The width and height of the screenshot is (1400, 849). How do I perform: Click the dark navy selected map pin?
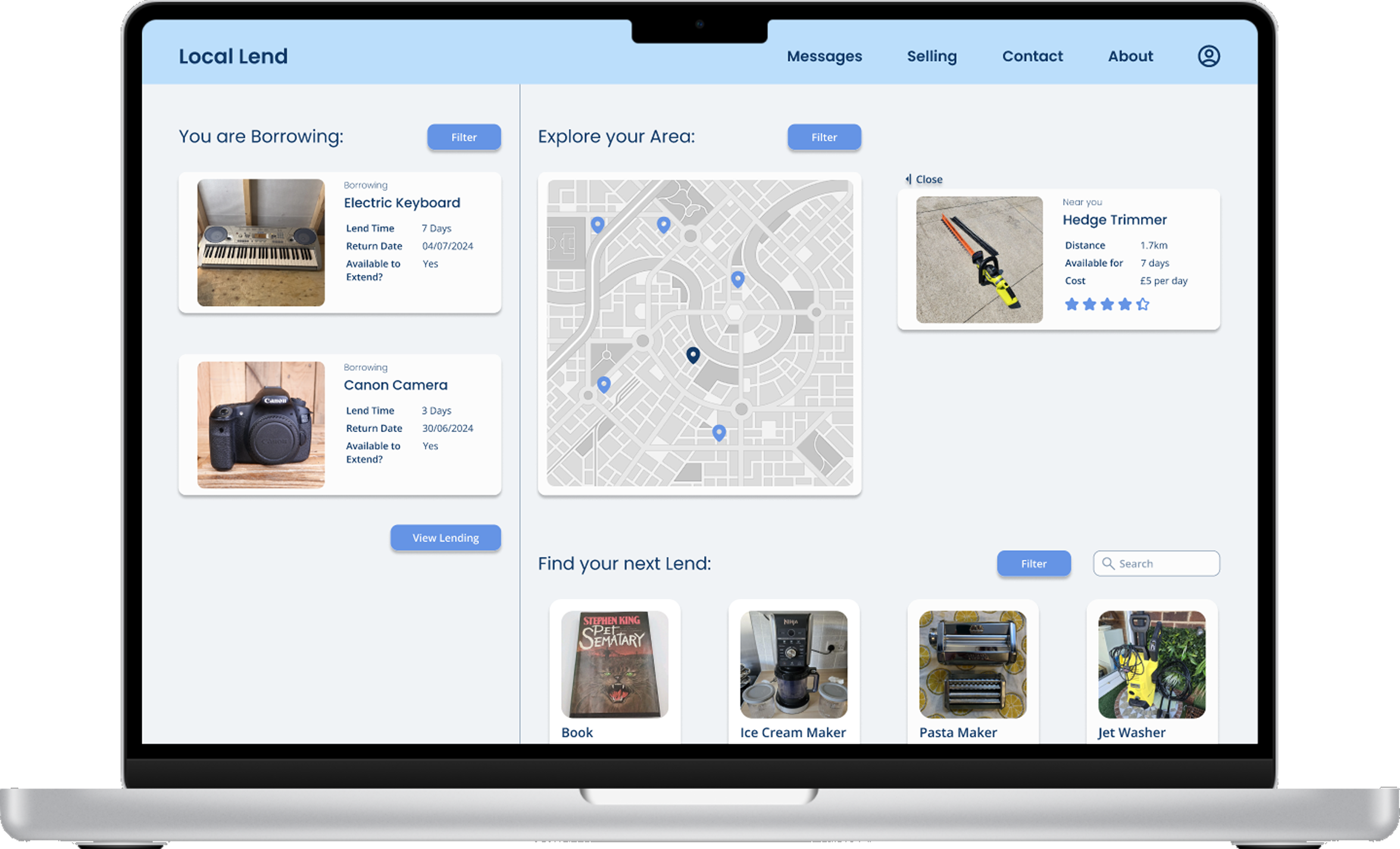coord(693,355)
